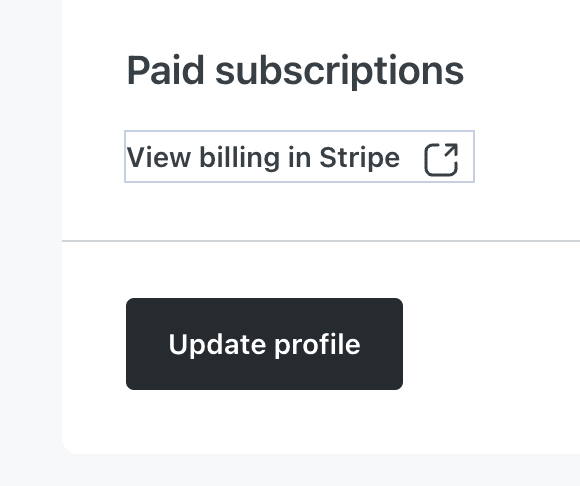Click the word billing in the link
This screenshot has width=580, height=486.
point(240,158)
